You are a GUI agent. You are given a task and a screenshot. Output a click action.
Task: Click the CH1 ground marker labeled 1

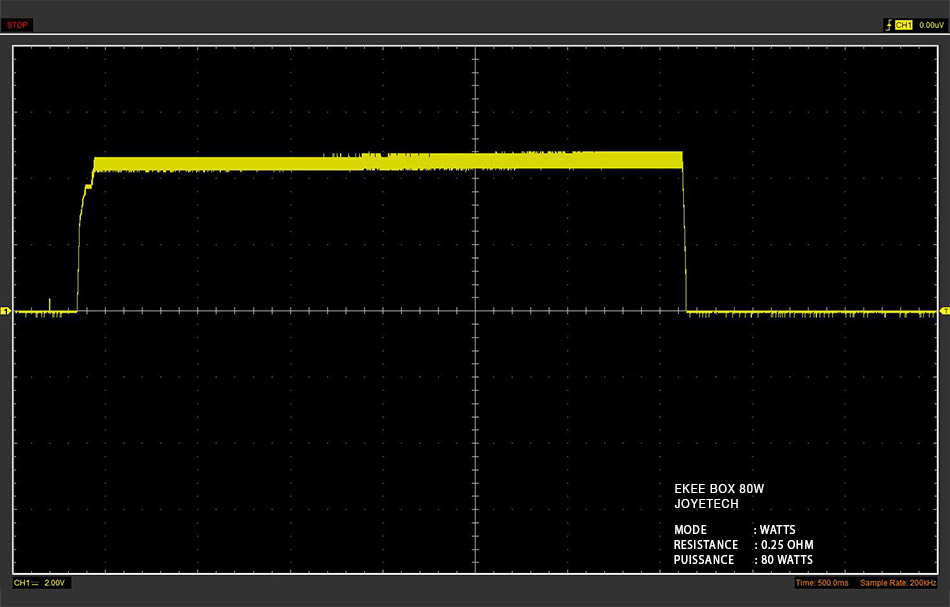(5, 311)
